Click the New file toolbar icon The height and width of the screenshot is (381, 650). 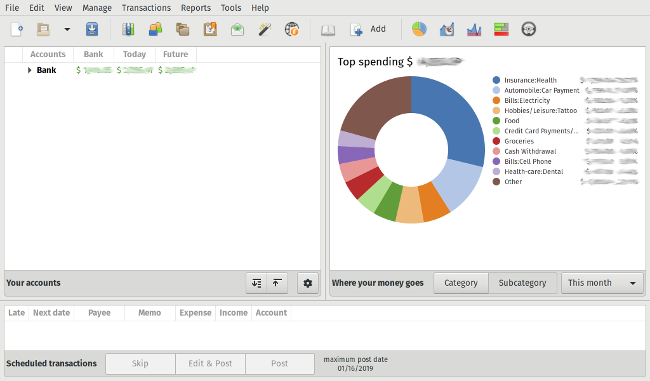pyautogui.click(x=17, y=29)
